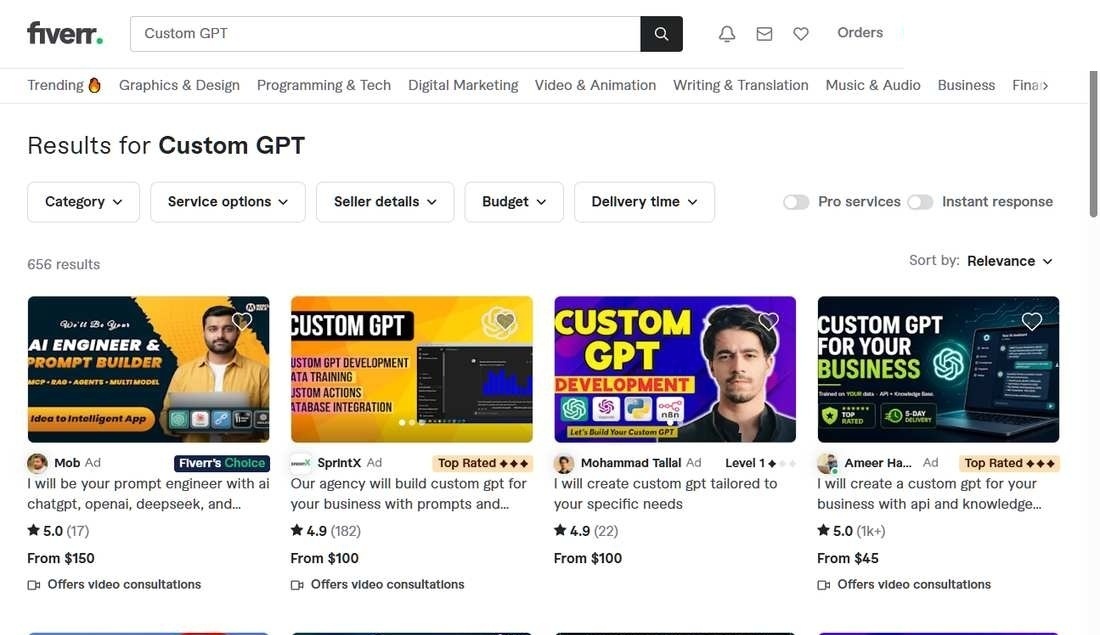Viewport: 1100px width, 635px height.
Task: Click Top Rated badge on SprintX
Action: pyautogui.click(x=483, y=463)
